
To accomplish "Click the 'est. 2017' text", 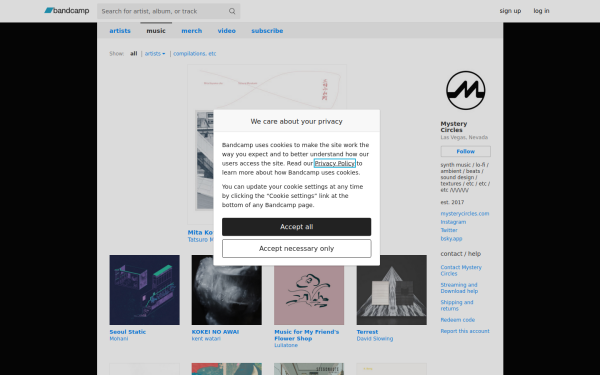I will (452, 202).
